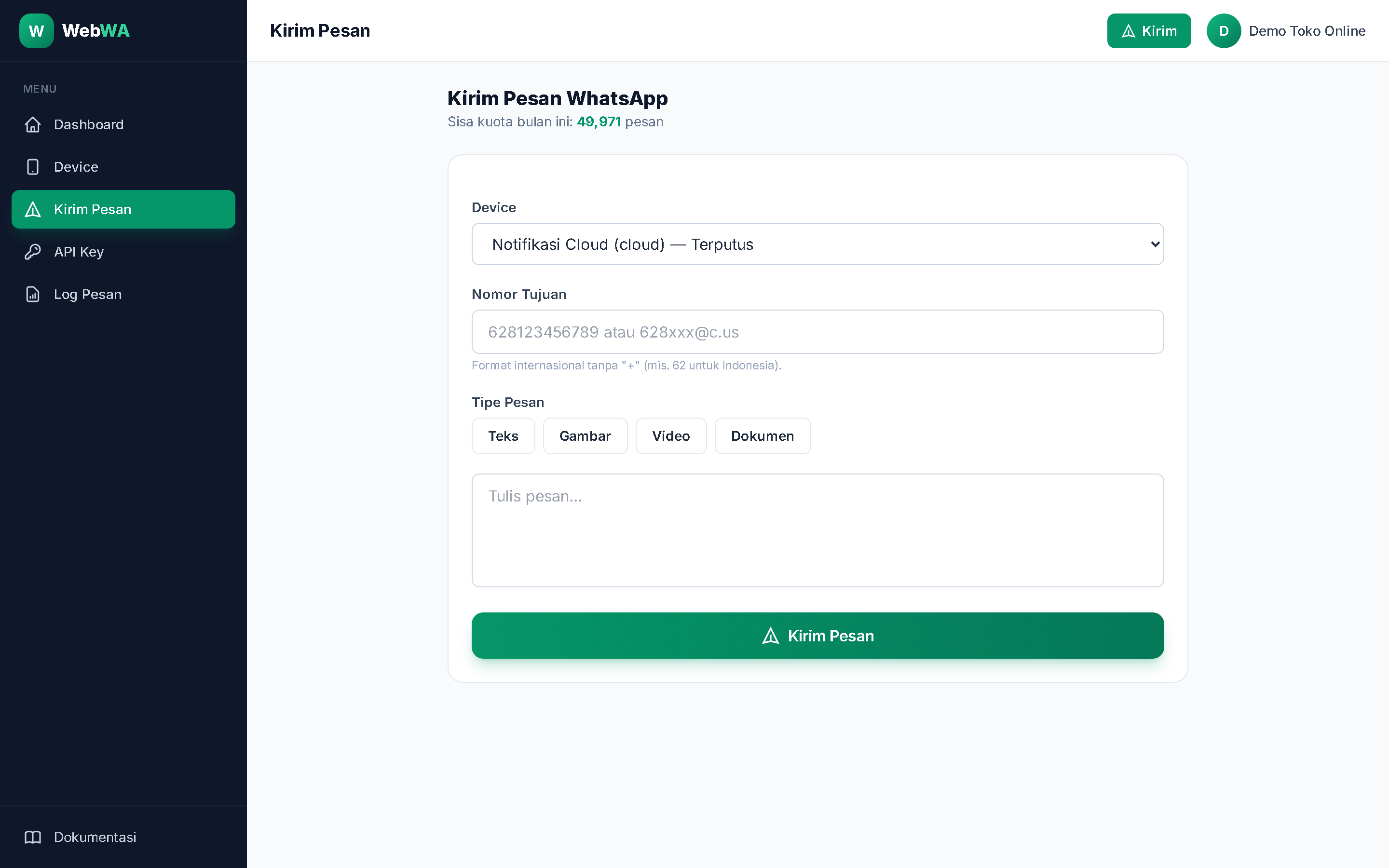1389x868 pixels.
Task: Click the Kirim Pesan title in top bar
Action: [x=320, y=30]
